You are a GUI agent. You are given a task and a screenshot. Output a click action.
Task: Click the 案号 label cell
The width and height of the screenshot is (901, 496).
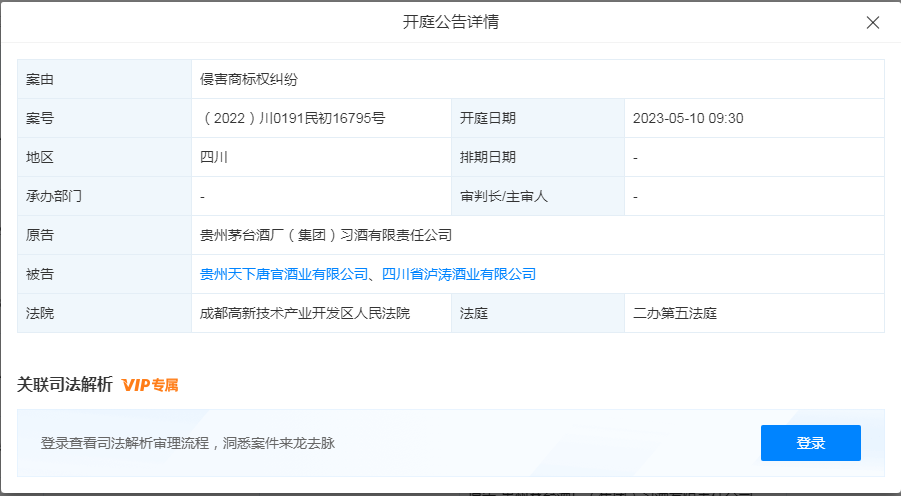tap(105, 118)
